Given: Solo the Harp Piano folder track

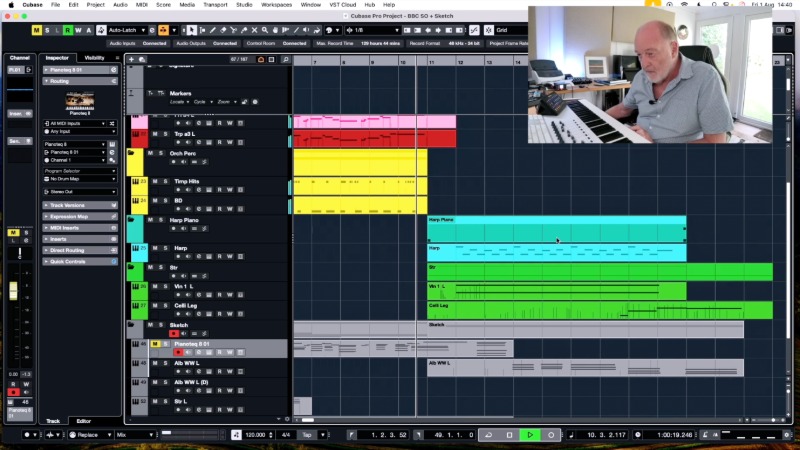Looking at the screenshot, I should tap(162, 219).
